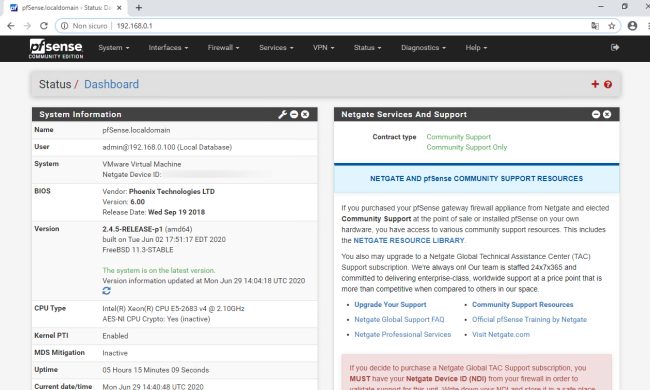Open the Help dropdown menu
This screenshot has height=390, width=650.
[x=476, y=48]
